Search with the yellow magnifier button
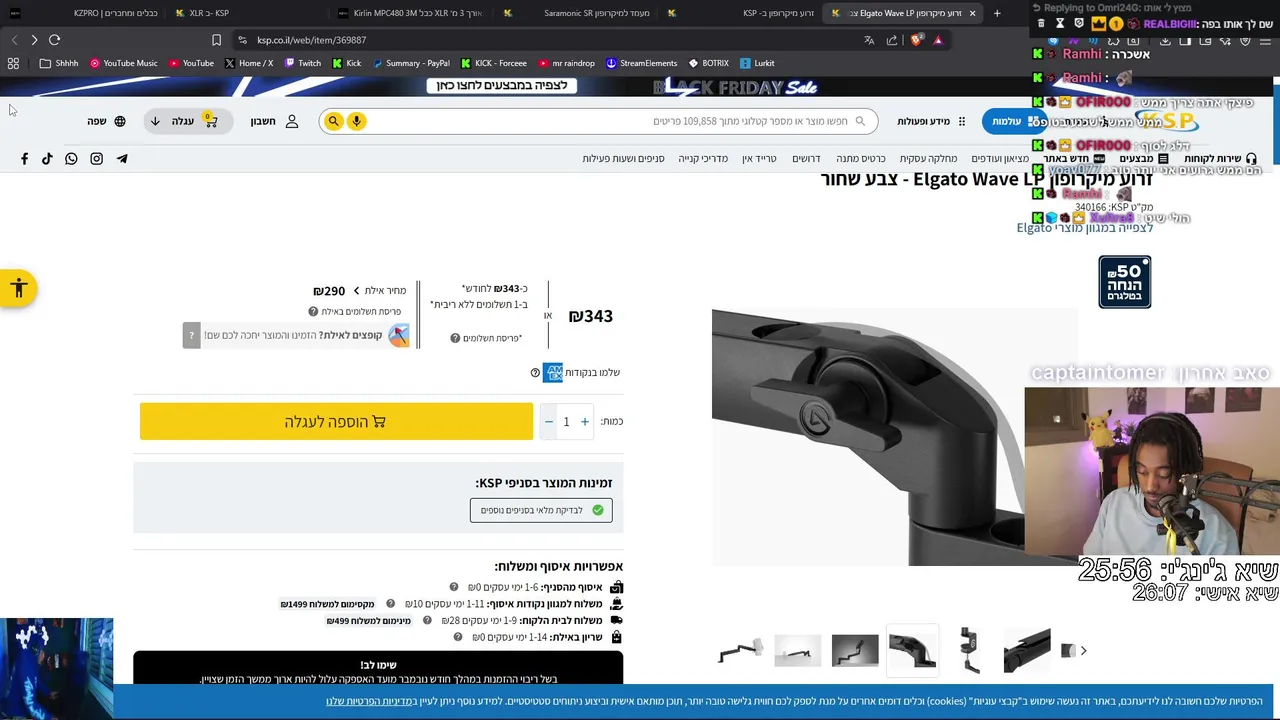Viewport: 1280px width, 720px height. coord(334,121)
